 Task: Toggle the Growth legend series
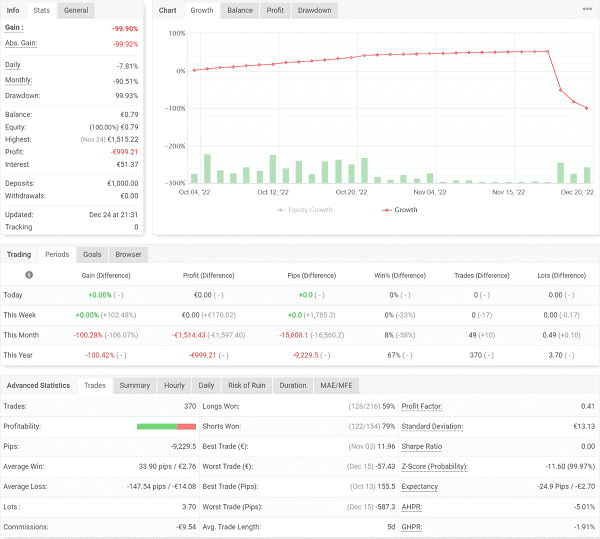click(400, 210)
